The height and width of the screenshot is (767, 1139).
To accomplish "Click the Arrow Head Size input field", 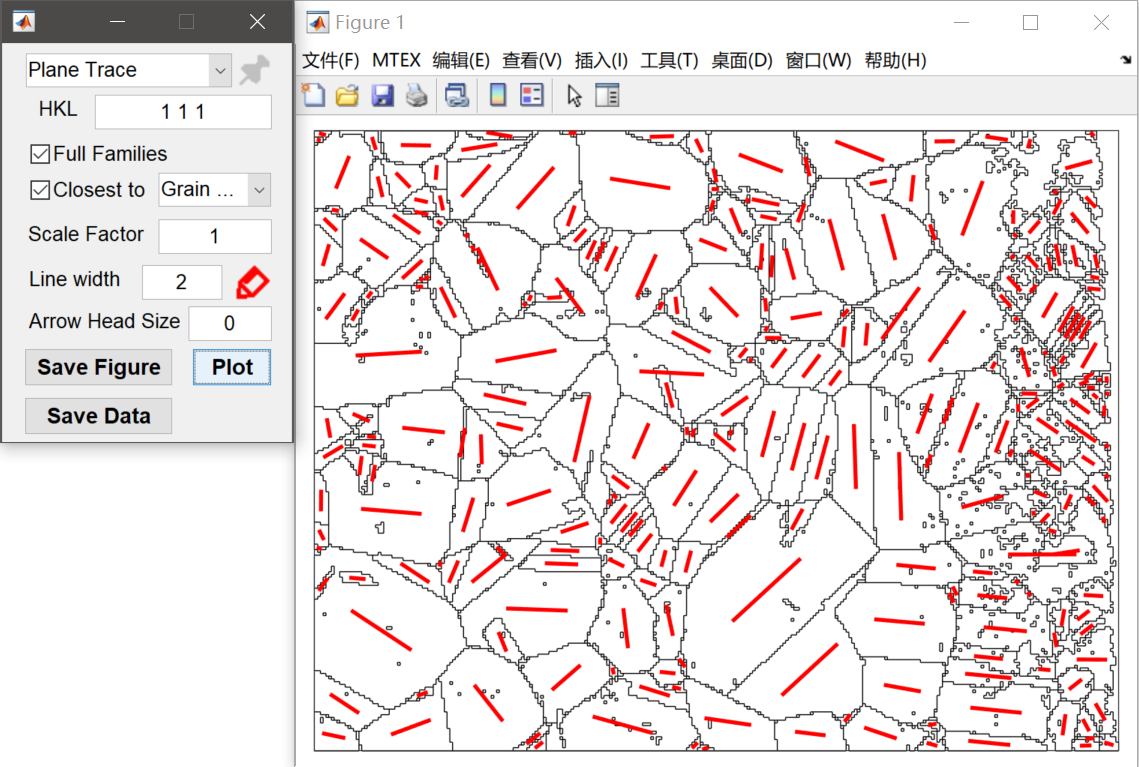I will pyautogui.click(x=230, y=323).
